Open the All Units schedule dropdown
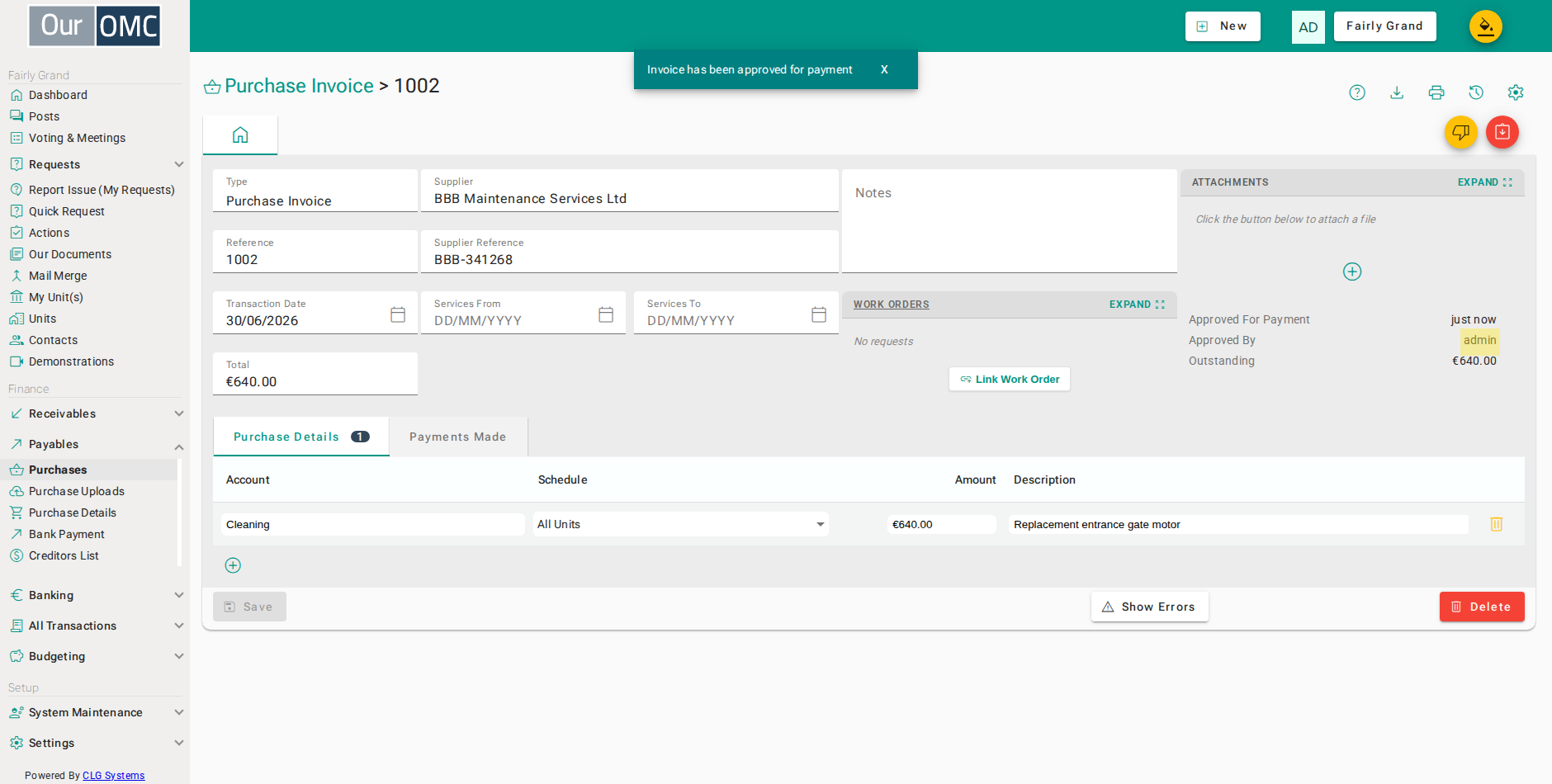The image size is (1552, 784). click(681, 524)
